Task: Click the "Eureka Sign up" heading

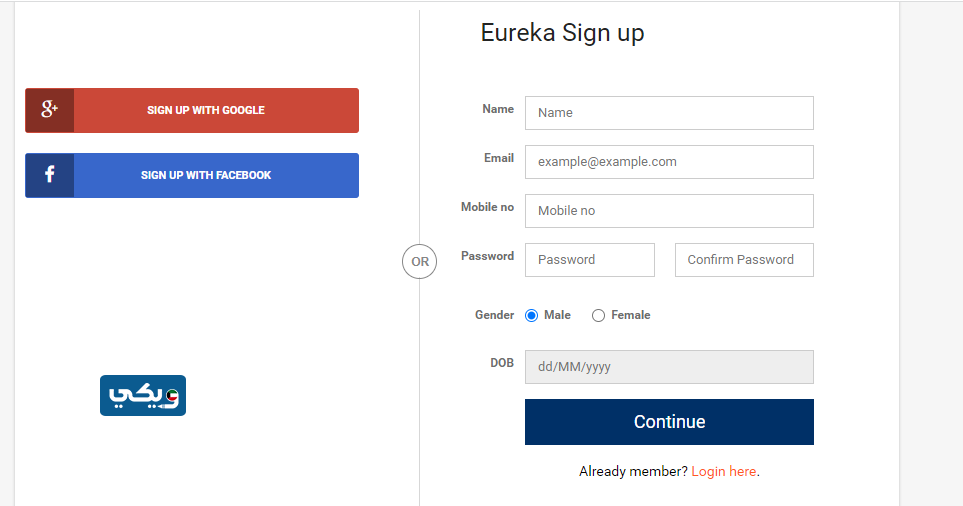Action: coord(562,33)
